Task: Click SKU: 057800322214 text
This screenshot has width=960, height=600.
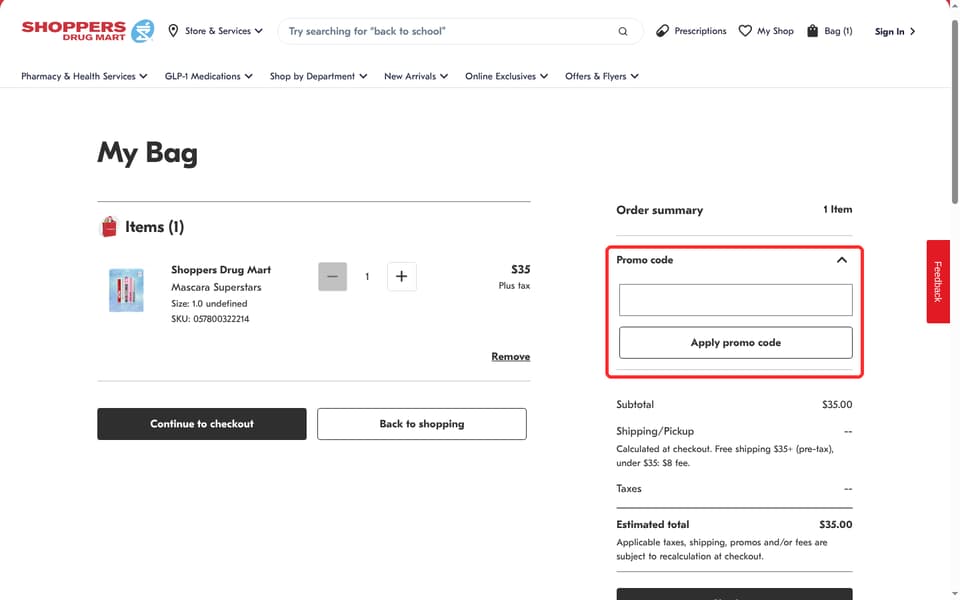Action: tap(210, 319)
